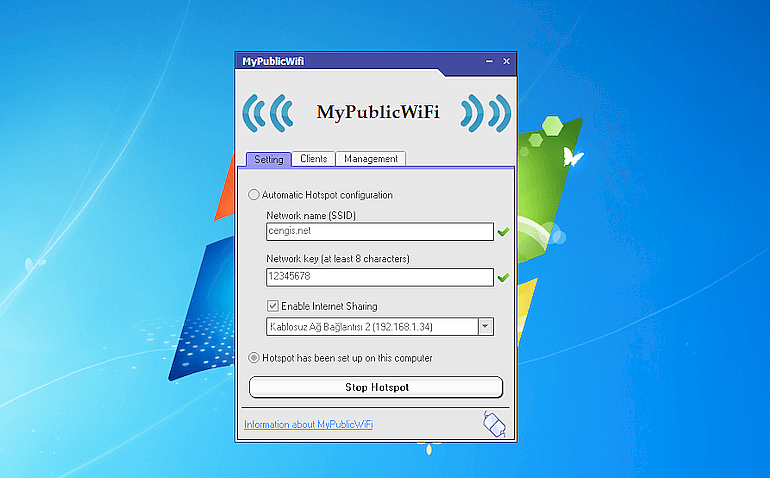Click the green checkmark beside the SSID field
770x478 pixels.
503,232
